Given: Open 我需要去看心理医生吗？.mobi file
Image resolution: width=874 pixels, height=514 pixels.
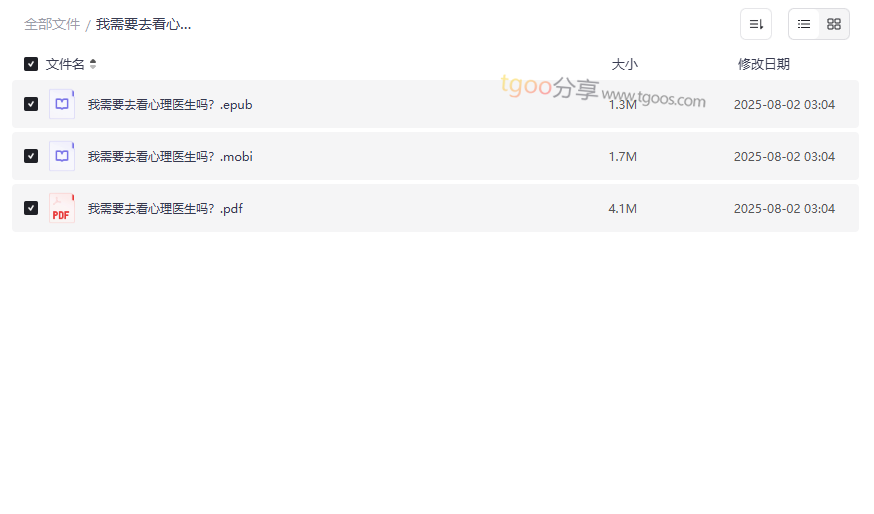Looking at the screenshot, I should coord(170,157).
